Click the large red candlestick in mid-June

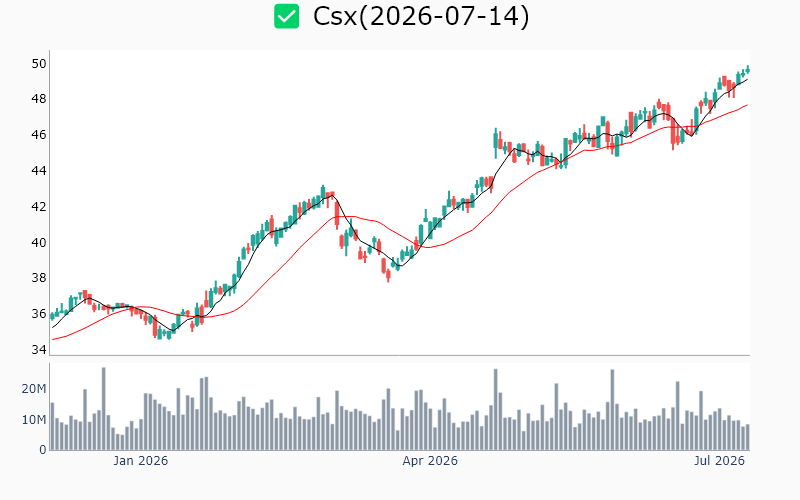(673, 134)
